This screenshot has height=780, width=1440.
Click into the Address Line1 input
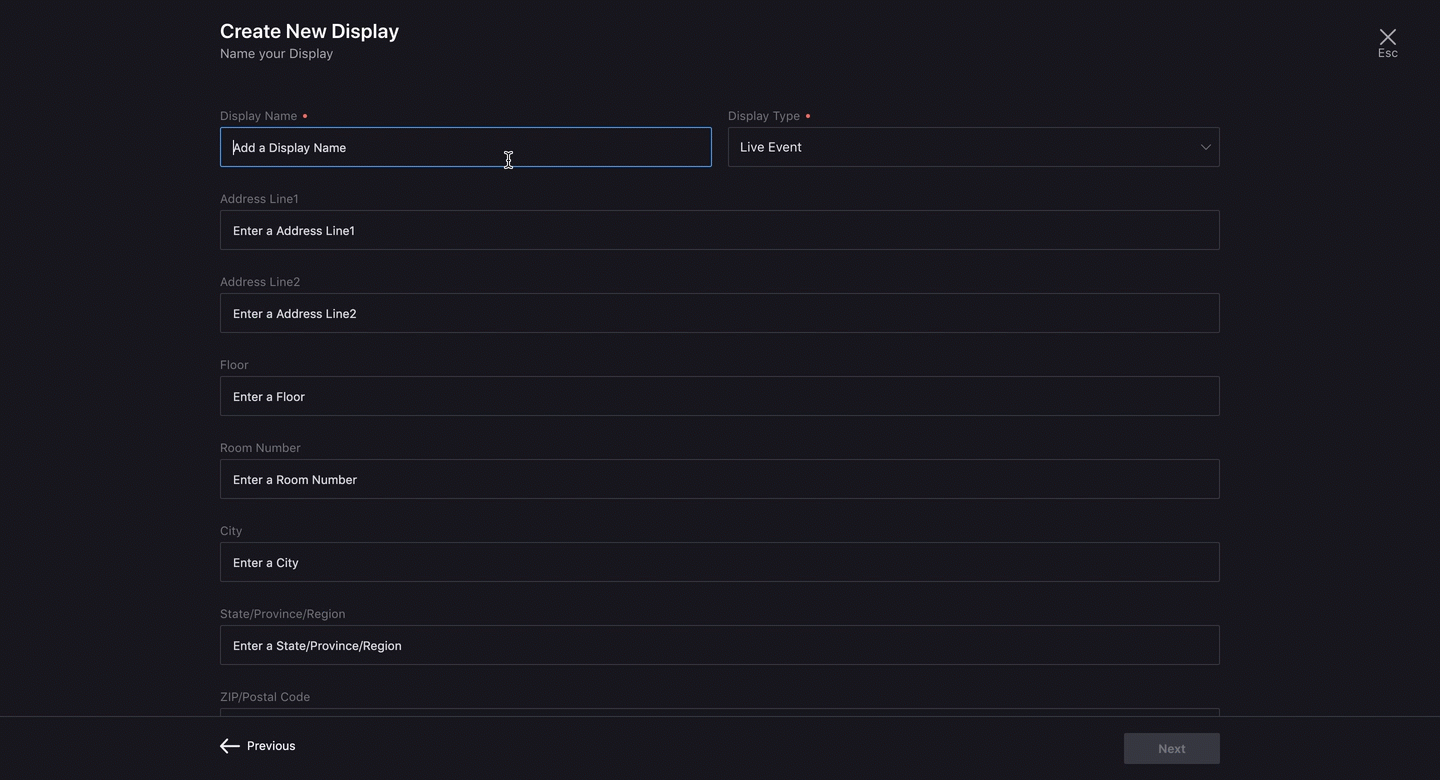point(719,230)
